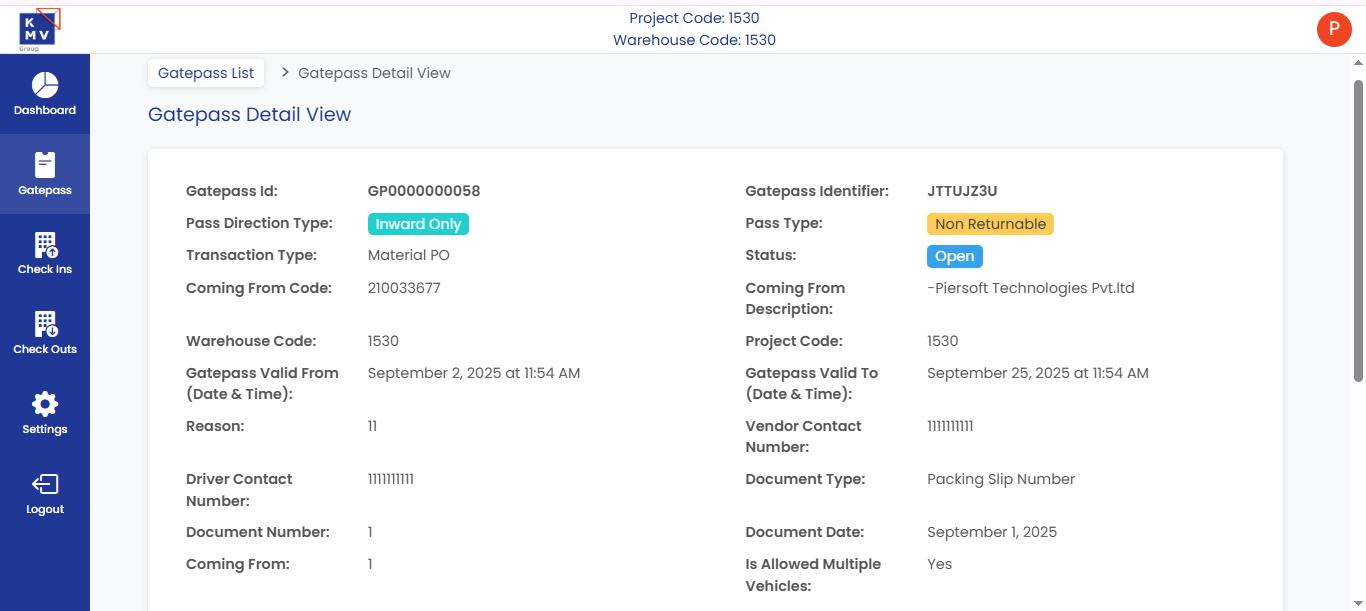Click the vertical page scrollbar
Viewport: 1366px width, 611px height.
point(1358,230)
